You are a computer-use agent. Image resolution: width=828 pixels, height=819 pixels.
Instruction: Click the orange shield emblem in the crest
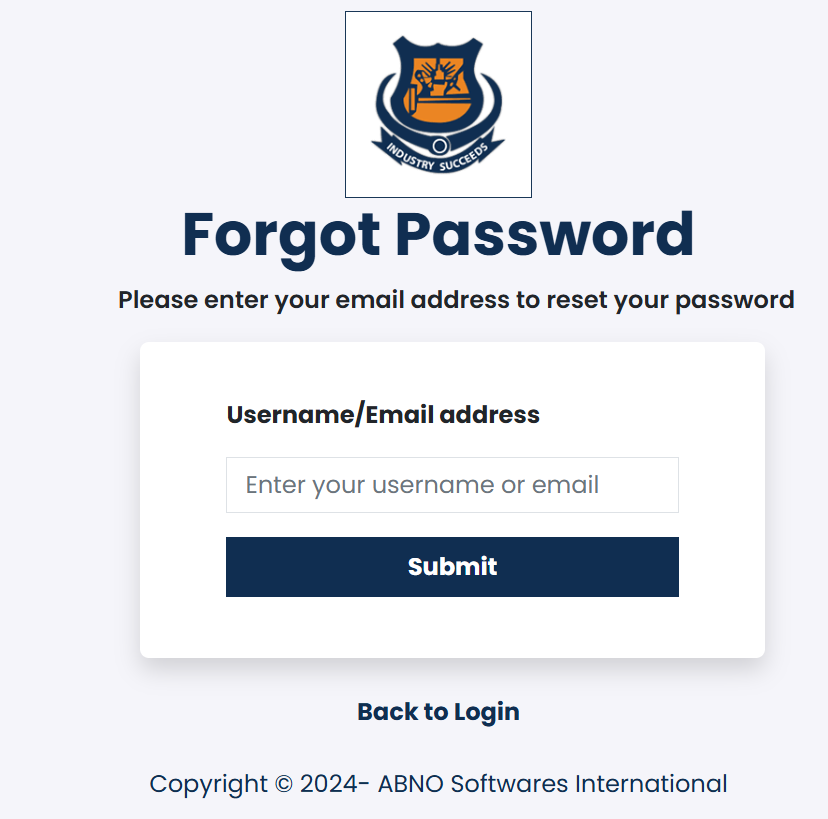click(437, 87)
